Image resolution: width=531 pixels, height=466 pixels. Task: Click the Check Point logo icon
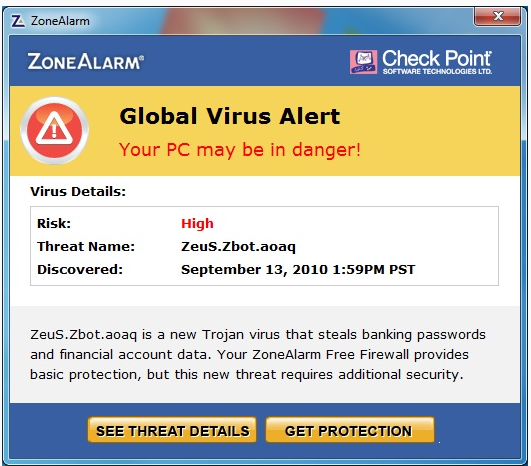[363, 62]
